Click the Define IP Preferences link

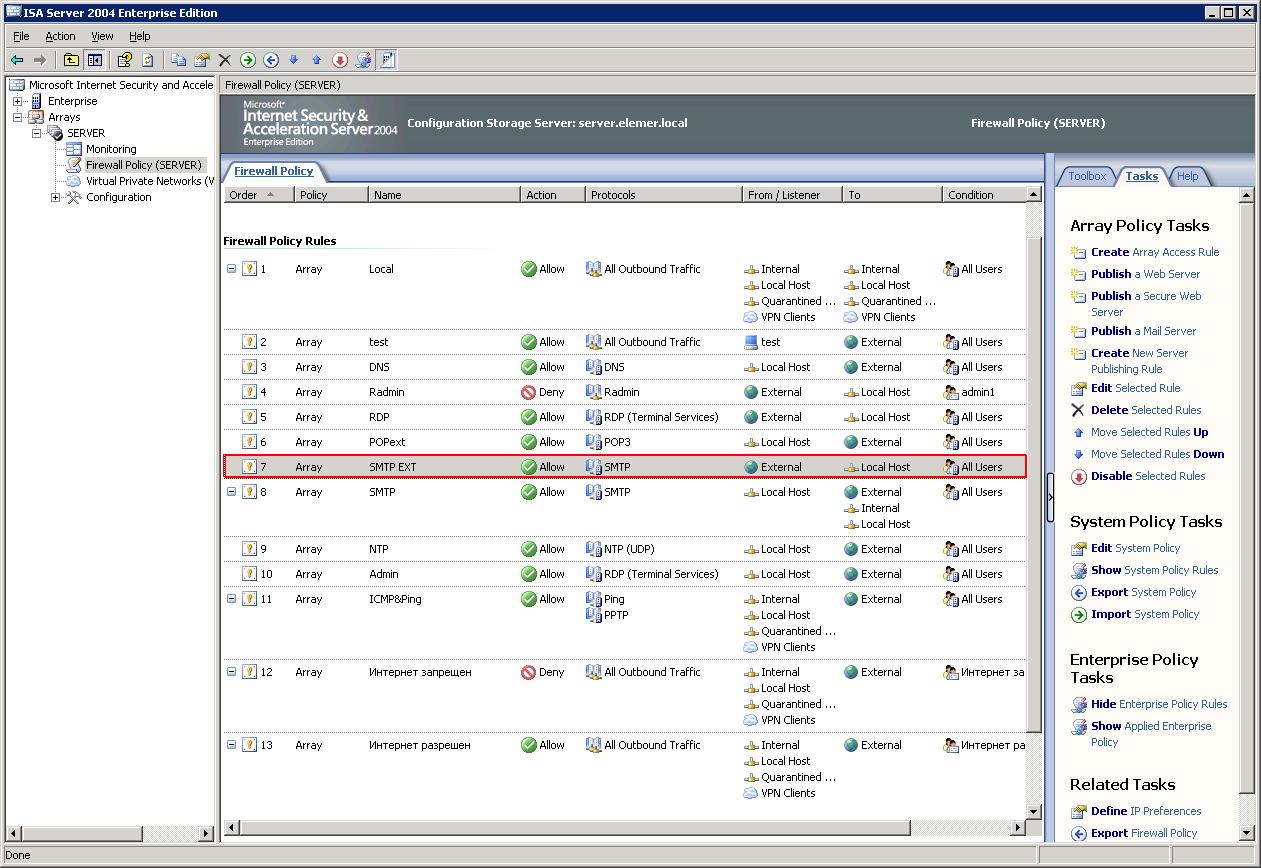tap(1146, 811)
